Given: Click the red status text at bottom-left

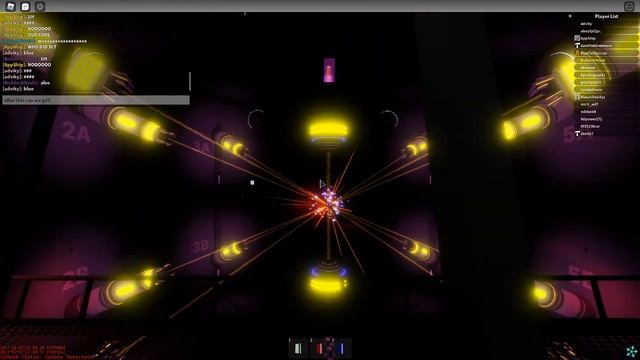Looking at the screenshot, I should [x=46, y=352].
